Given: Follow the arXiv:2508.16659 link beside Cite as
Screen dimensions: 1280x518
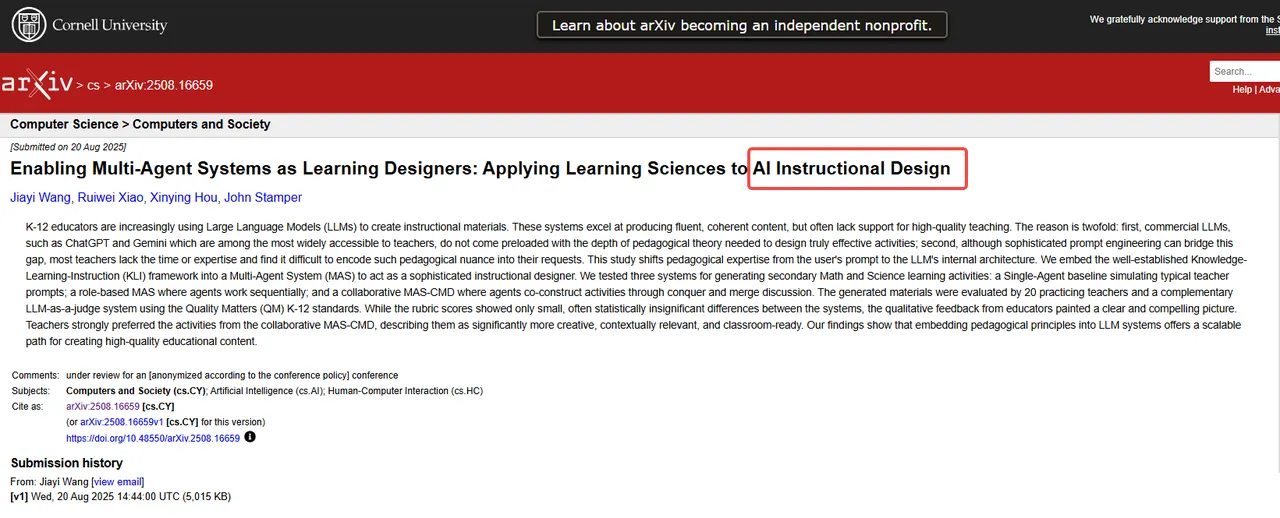Looking at the screenshot, I should coord(102,406).
